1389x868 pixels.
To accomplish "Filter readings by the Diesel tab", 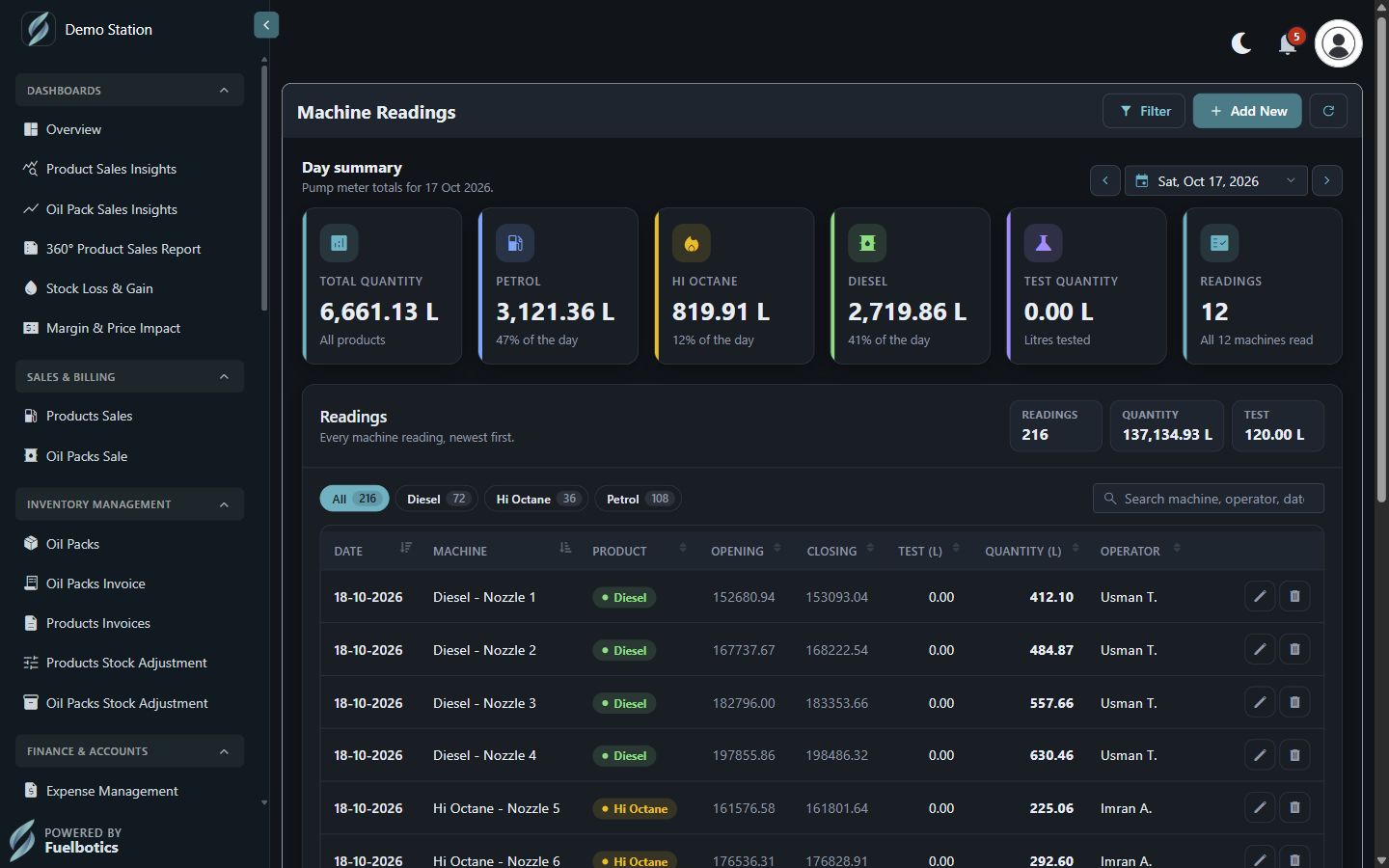I will [x=437, y=499].
